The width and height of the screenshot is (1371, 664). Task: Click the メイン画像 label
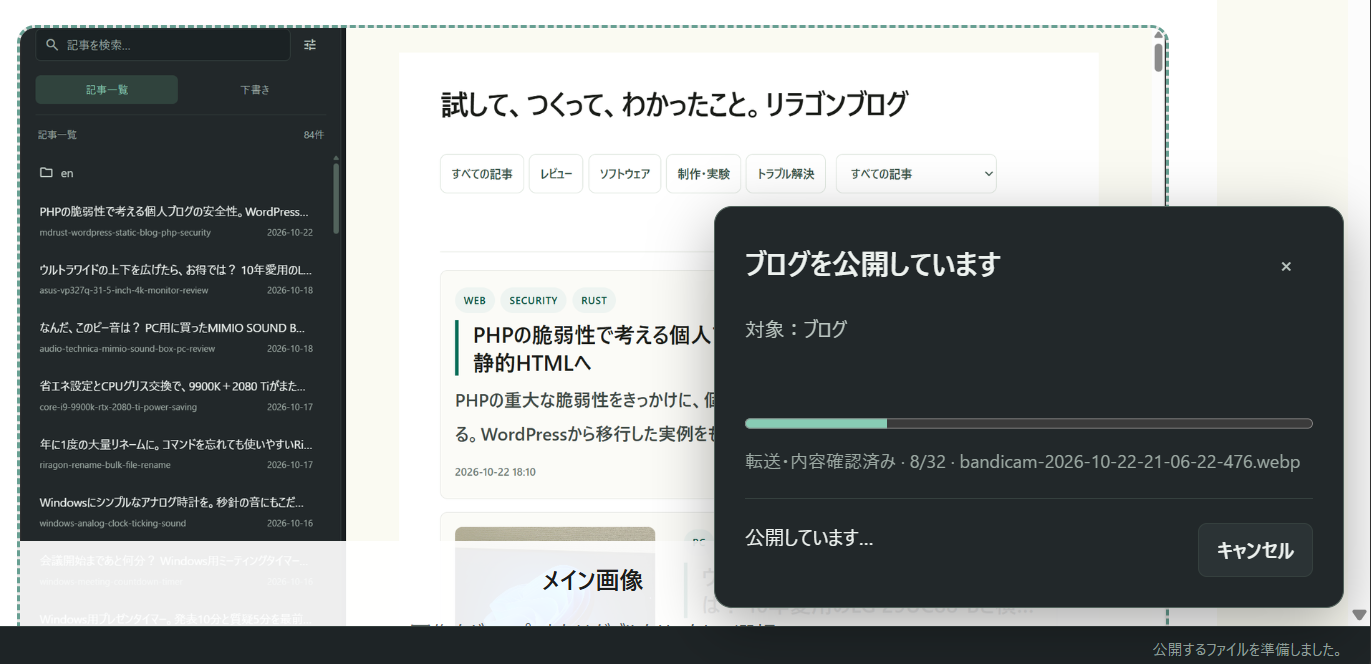[x=592, y=580]
